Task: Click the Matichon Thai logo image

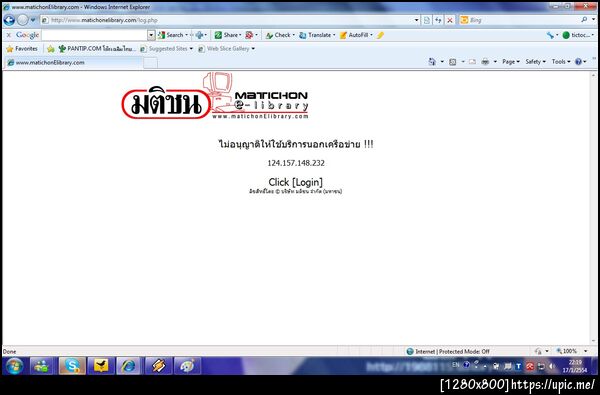Action: [x=166, y=104]
